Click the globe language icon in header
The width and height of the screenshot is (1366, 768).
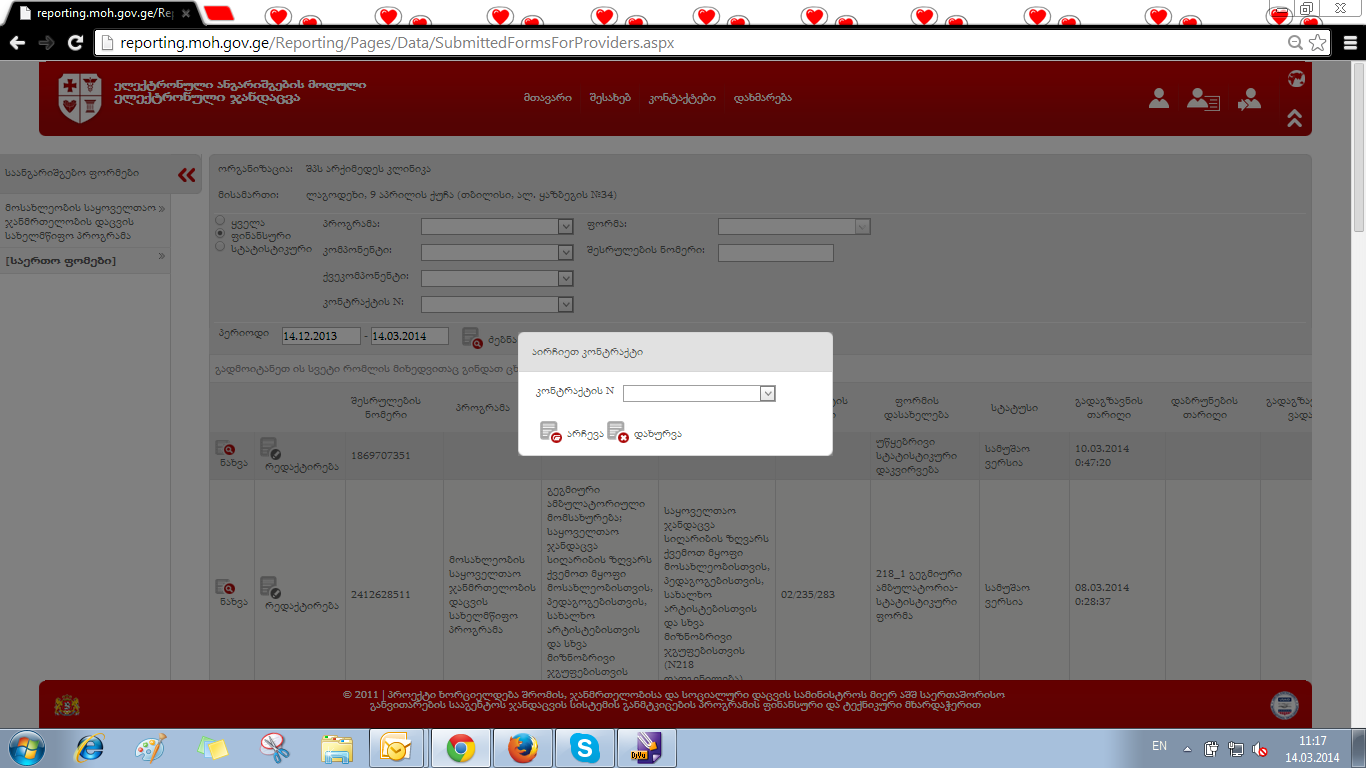pos(1296,78)
